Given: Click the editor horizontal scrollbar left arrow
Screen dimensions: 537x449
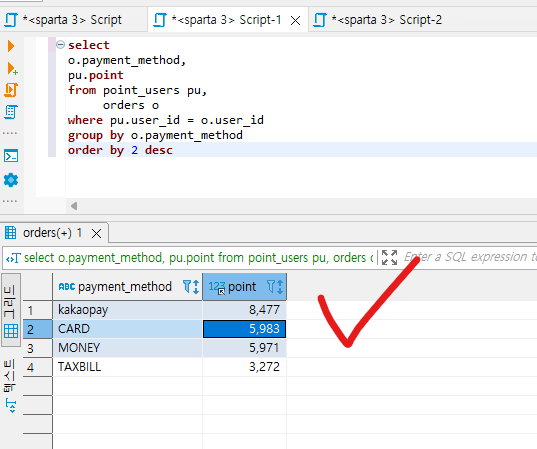Looking at the screenshot, I should (74, 206).
